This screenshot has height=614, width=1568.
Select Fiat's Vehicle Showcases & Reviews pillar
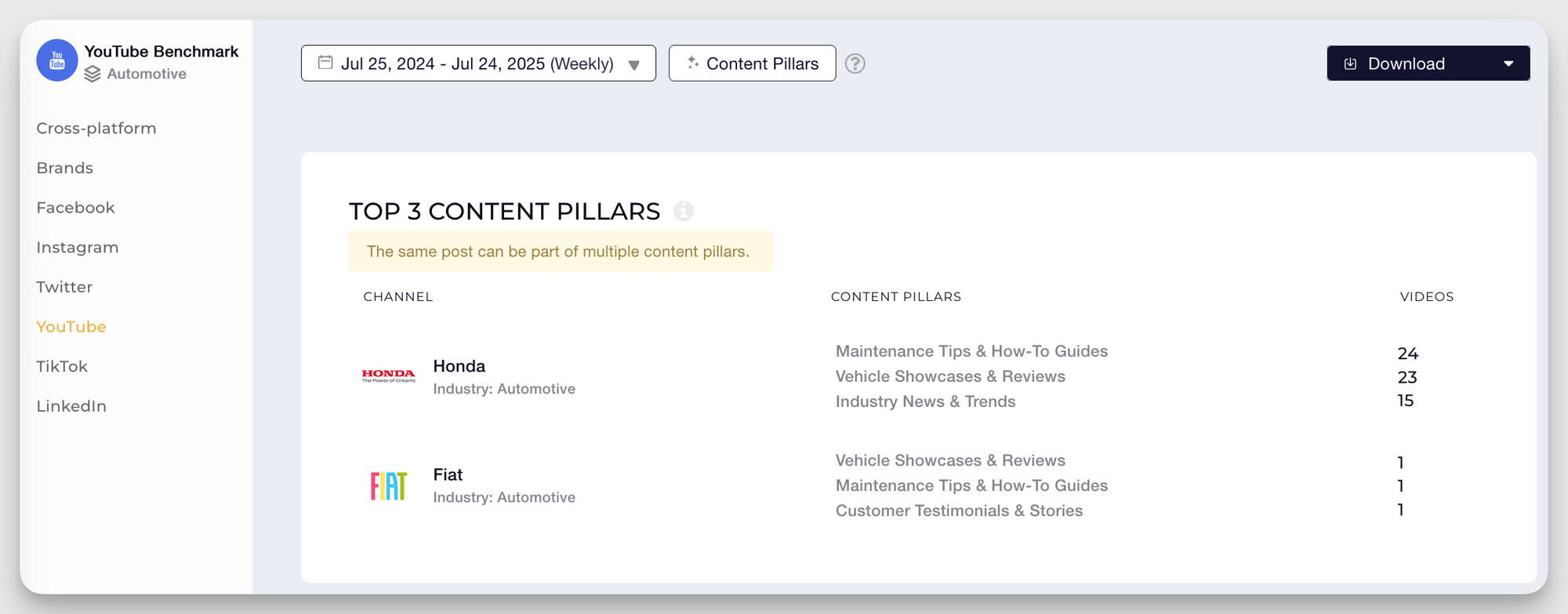[x=950, y=460]
